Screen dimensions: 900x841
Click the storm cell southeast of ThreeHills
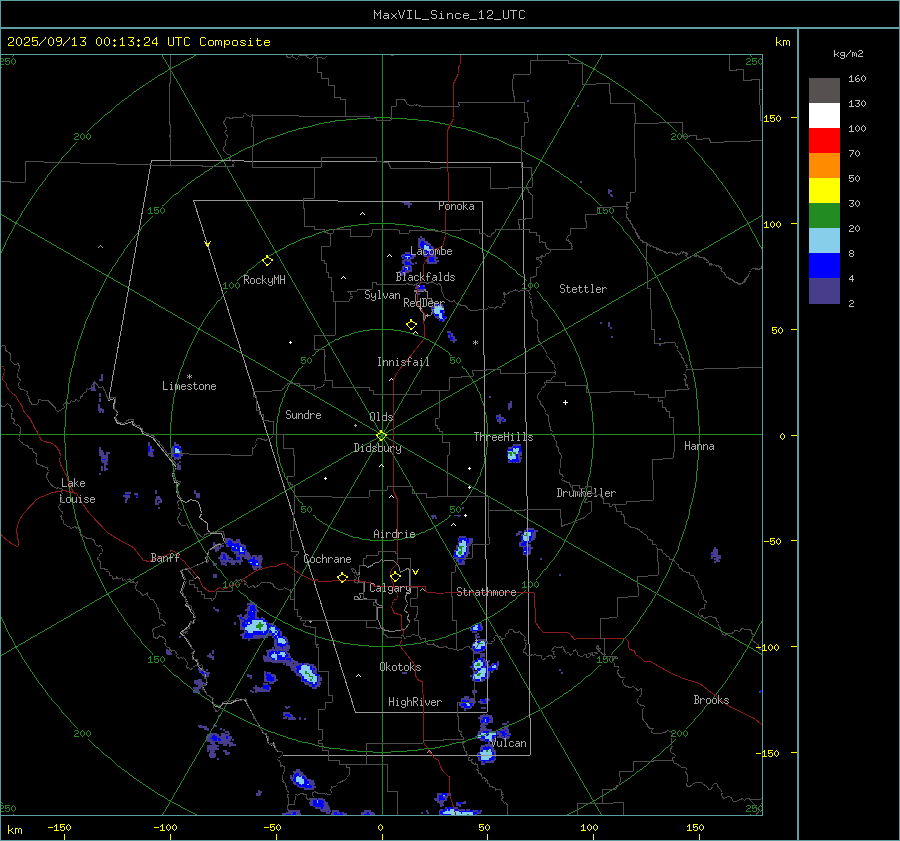[514, 454]
